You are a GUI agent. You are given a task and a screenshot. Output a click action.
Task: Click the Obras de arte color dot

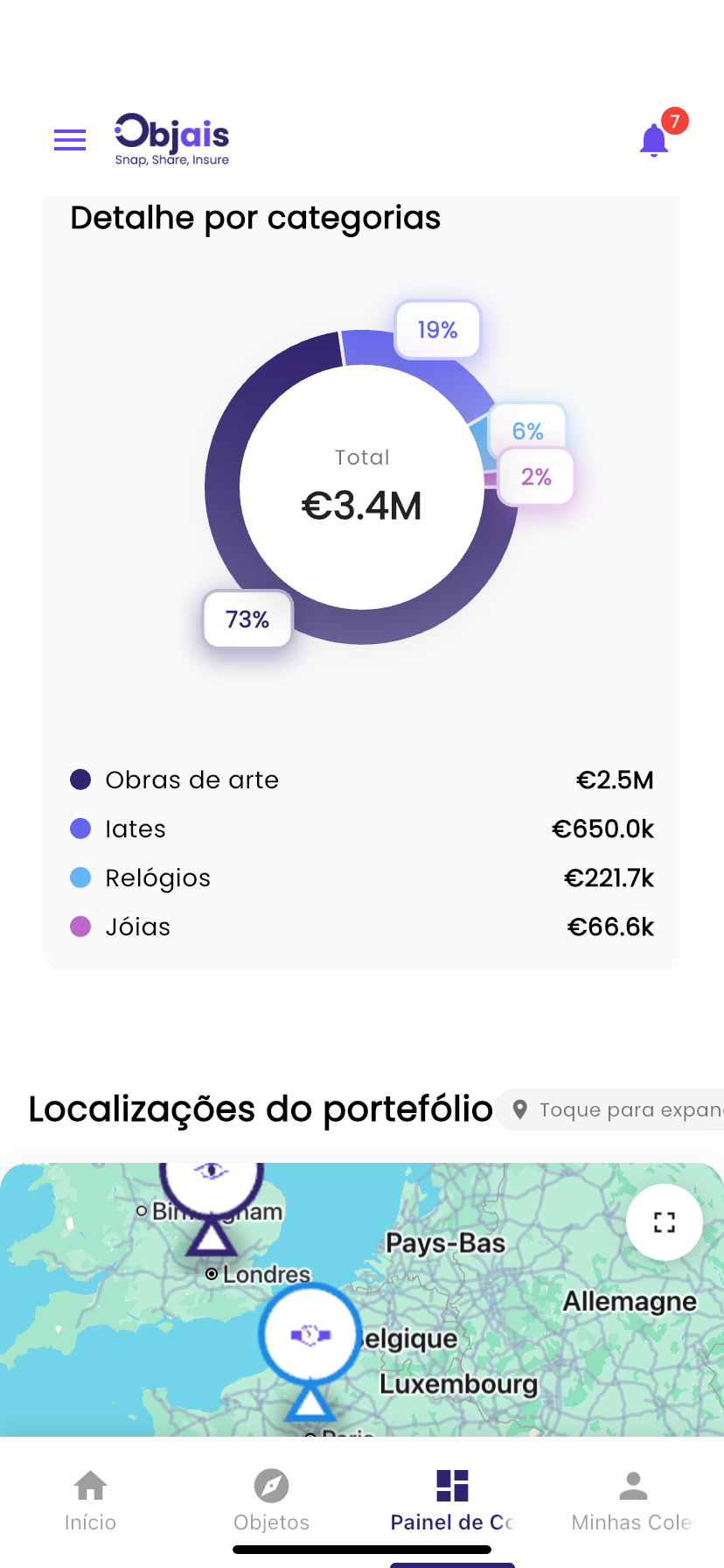point(80,780)
